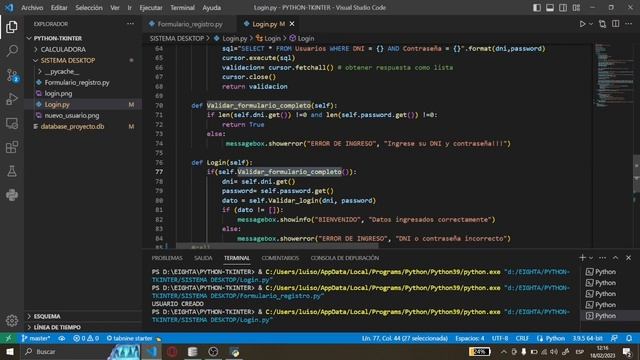Open terminal launch profile dropdown arrow
The height and width of the screenshot is (360, 640).
click(x=591, y=258)
